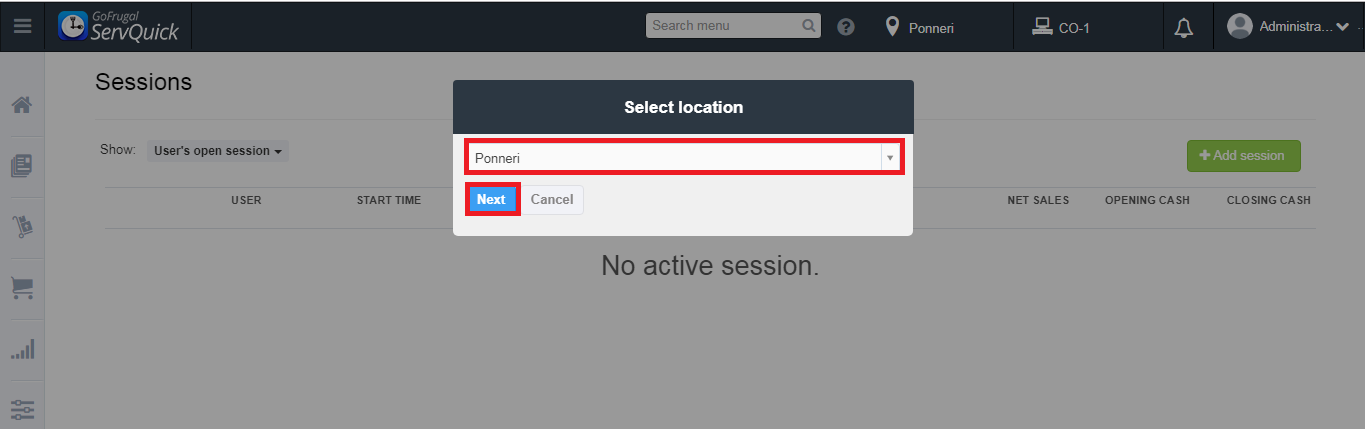The width and height of the screenshot is (1365, 429).
Task: Click the search magnifier icon
Action: click(x=809, y=26)
